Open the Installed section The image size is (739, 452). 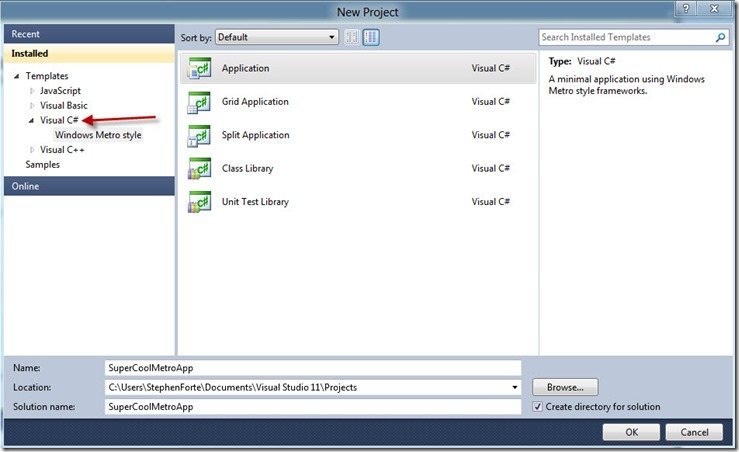(89, 53)
